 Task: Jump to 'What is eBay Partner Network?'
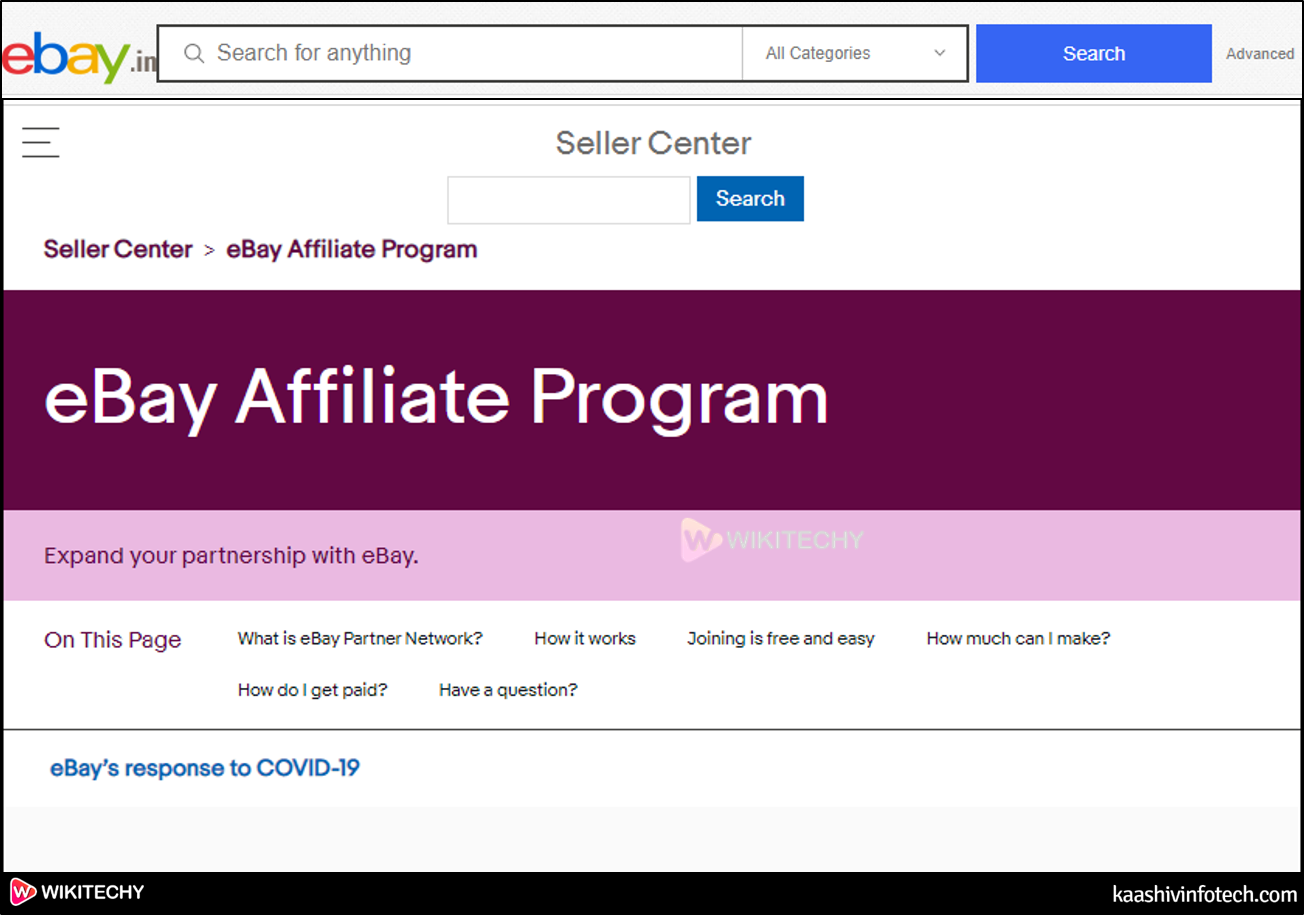tap(360, 638)
